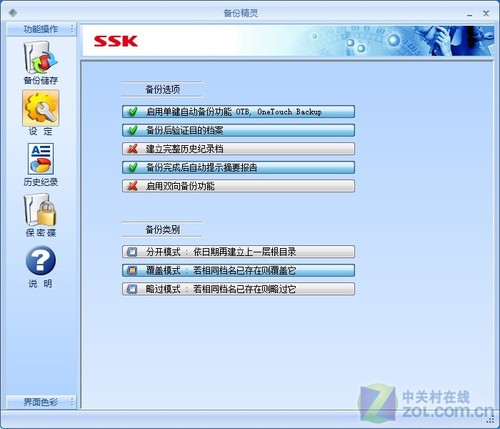500x429 pixels.
Task: Minimize the 备份精灵 window
Action: (x=470, y=14)
